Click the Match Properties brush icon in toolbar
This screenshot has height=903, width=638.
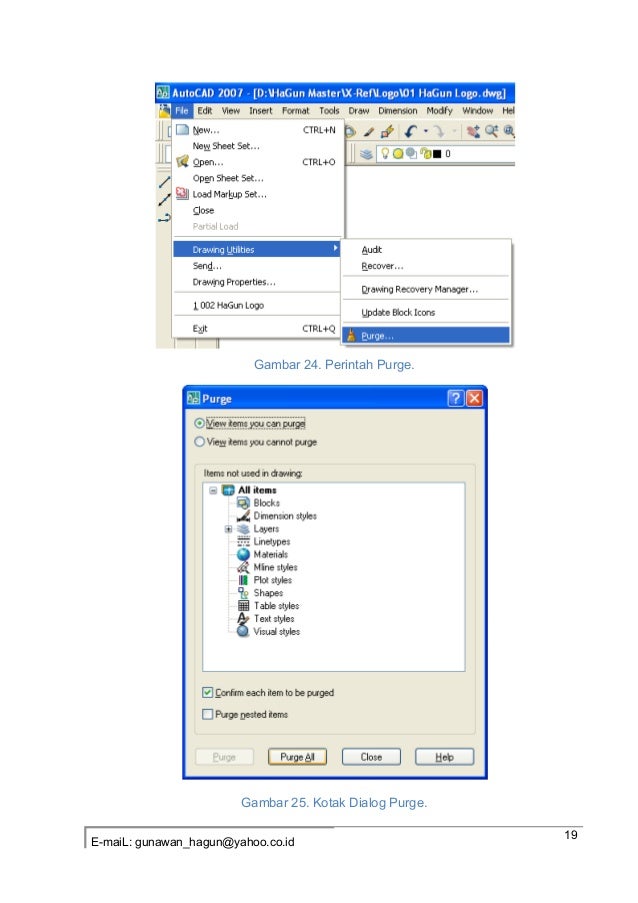point(369,132)
